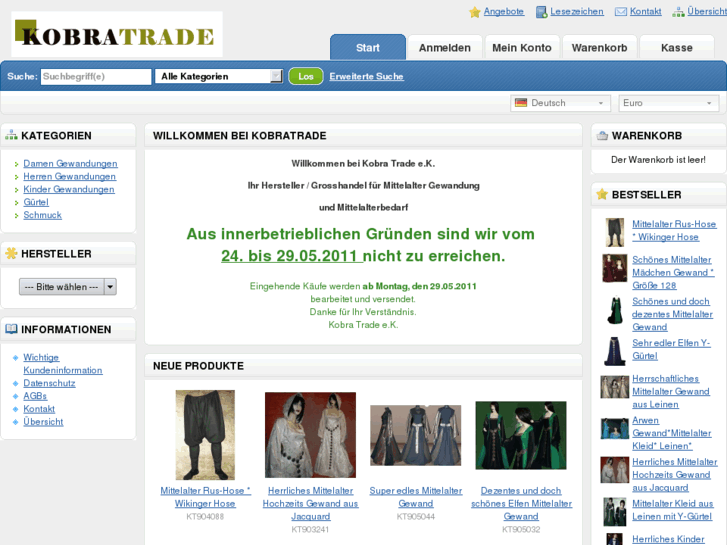Open bestseller 'Herrschaftliches Mittelalter Gewand aus Leinen'

point(671,391)
